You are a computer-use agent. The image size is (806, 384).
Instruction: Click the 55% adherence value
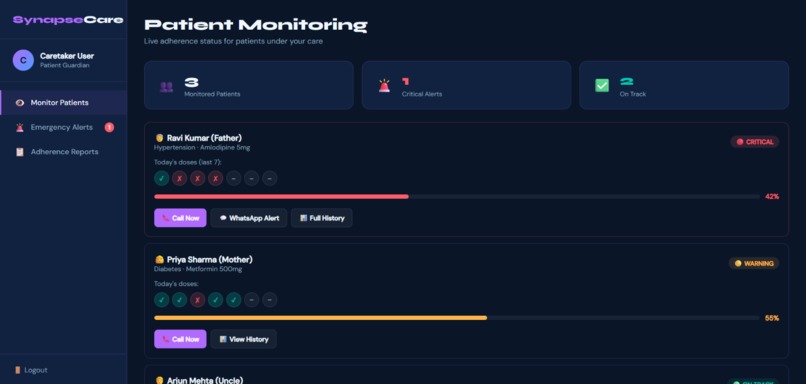click(x=772, y=318)
